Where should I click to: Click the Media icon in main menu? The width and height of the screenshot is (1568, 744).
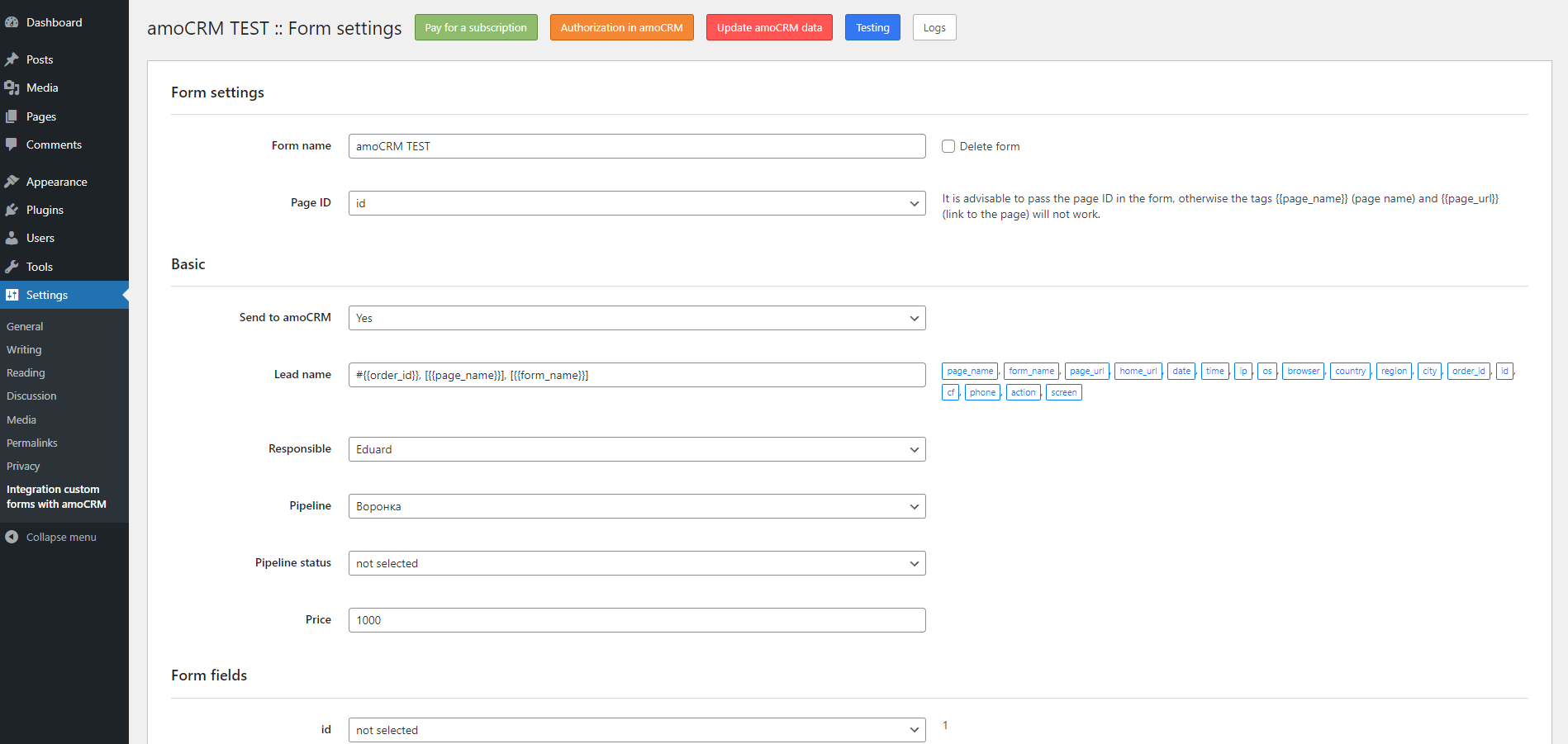click(x=12, y=88)
